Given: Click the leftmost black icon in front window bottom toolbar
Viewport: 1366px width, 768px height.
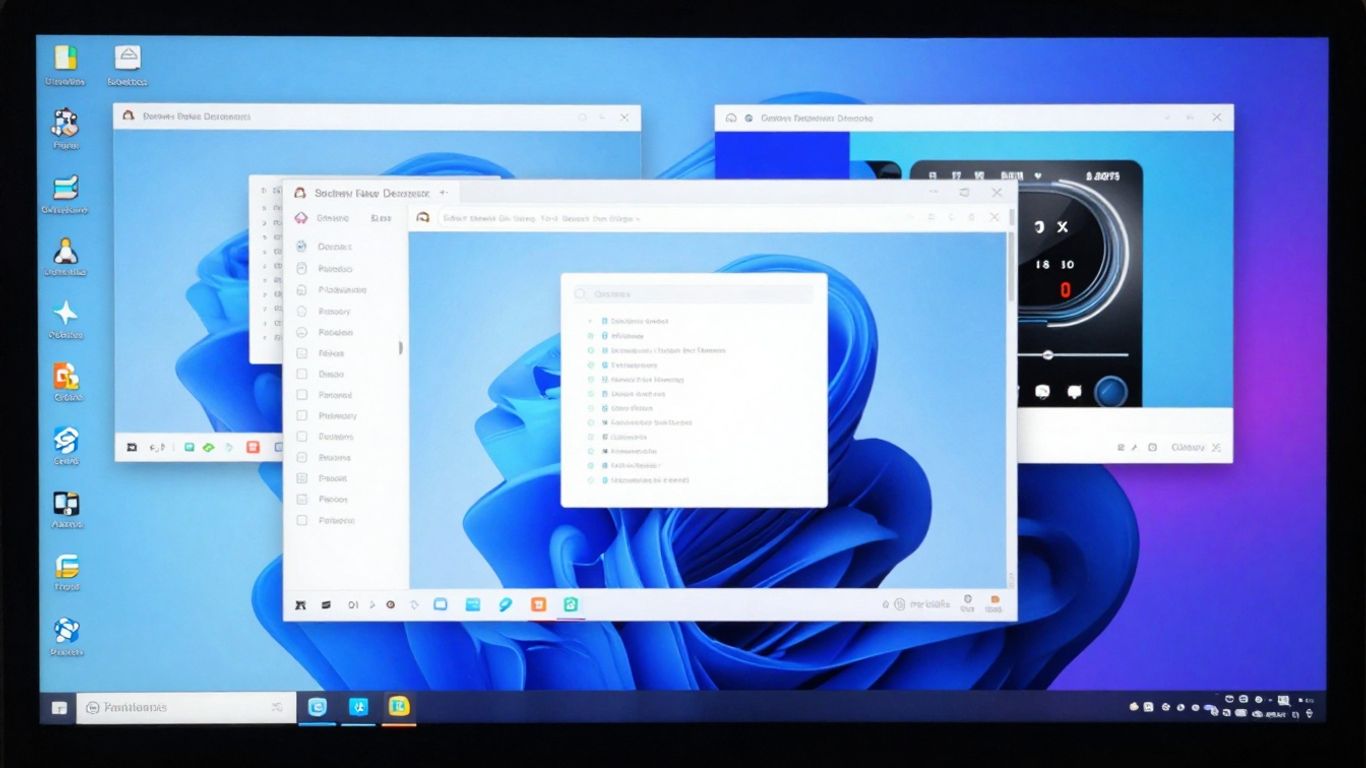Looking at the screenshot, I should (299, 605).
